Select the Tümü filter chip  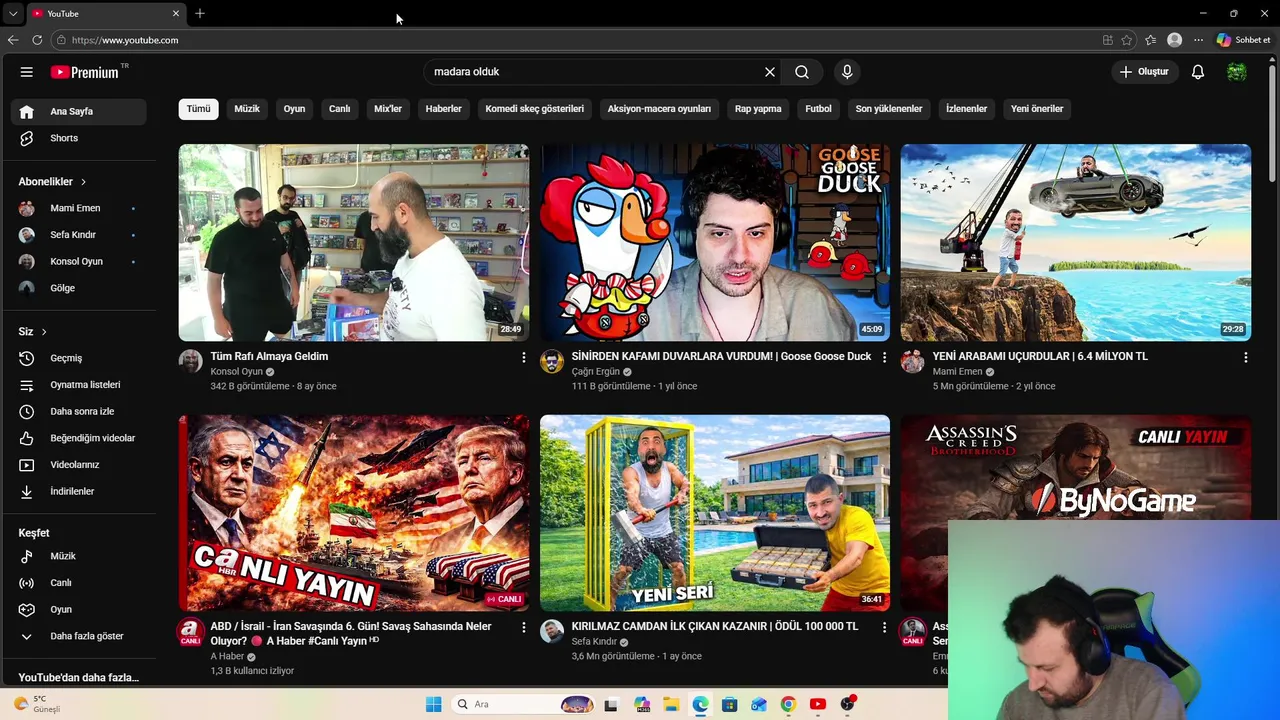[199, 109]
